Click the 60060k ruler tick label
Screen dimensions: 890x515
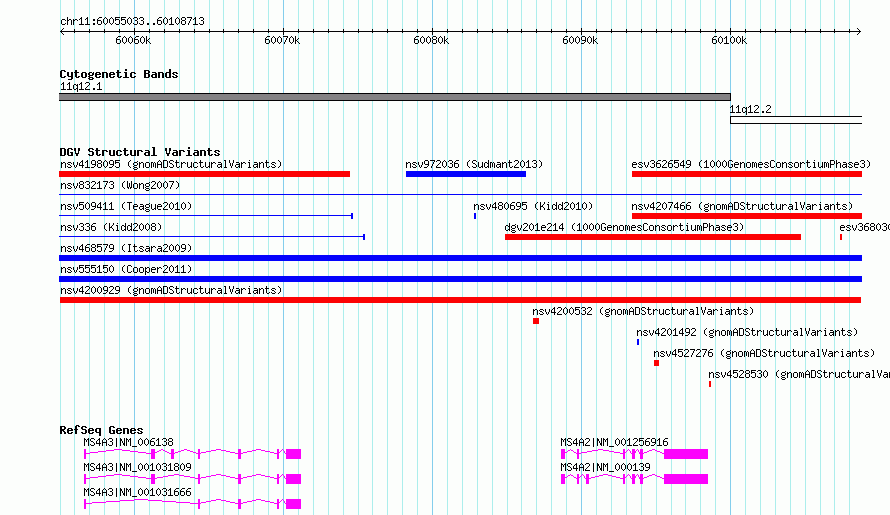point(133,40)
